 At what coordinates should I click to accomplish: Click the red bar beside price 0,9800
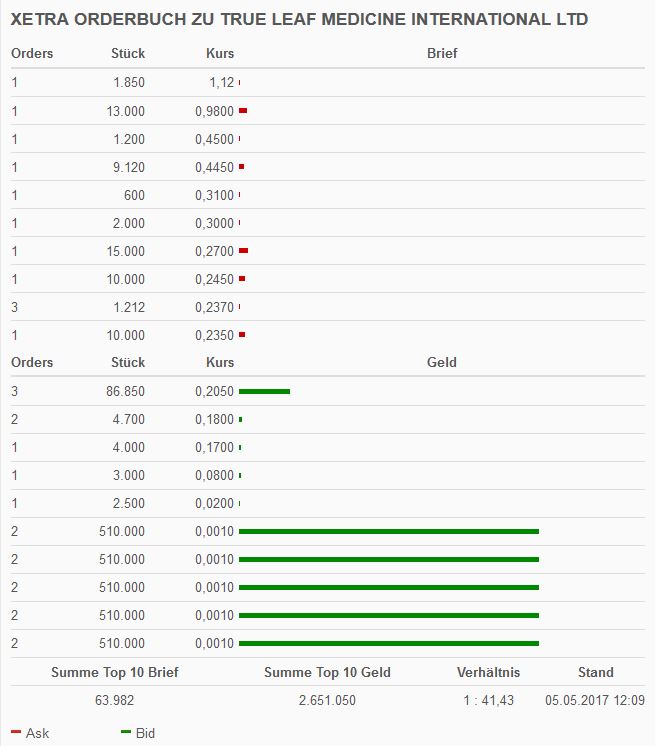pyautogui.click(x=243, y=111)
